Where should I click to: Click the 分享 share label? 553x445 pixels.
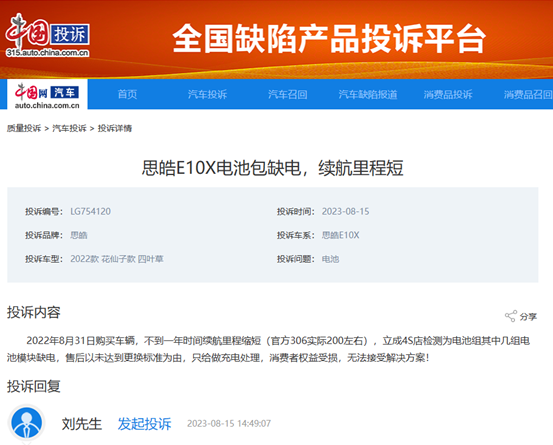click(x=528, y=317)
